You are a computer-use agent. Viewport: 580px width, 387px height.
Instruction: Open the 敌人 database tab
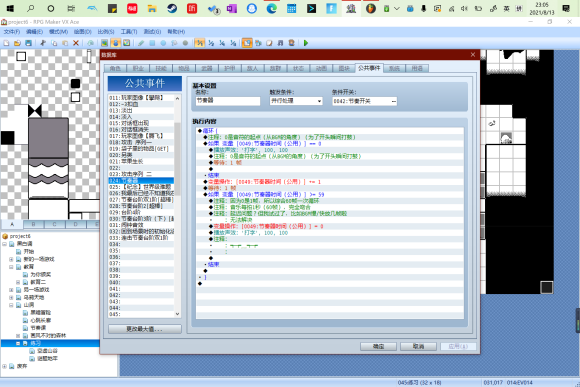[x=252, y=68]
